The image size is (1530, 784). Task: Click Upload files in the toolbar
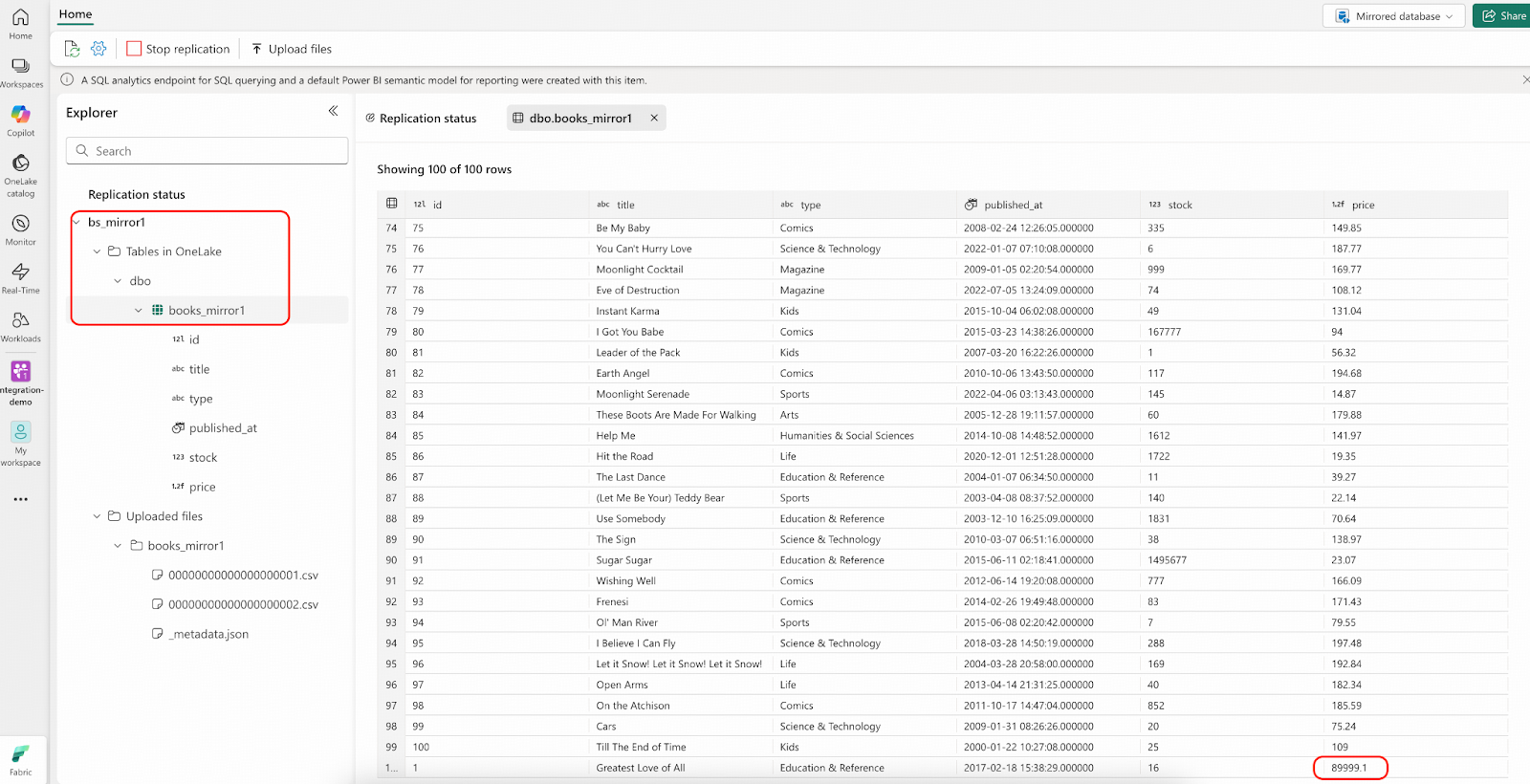point(292,49)
